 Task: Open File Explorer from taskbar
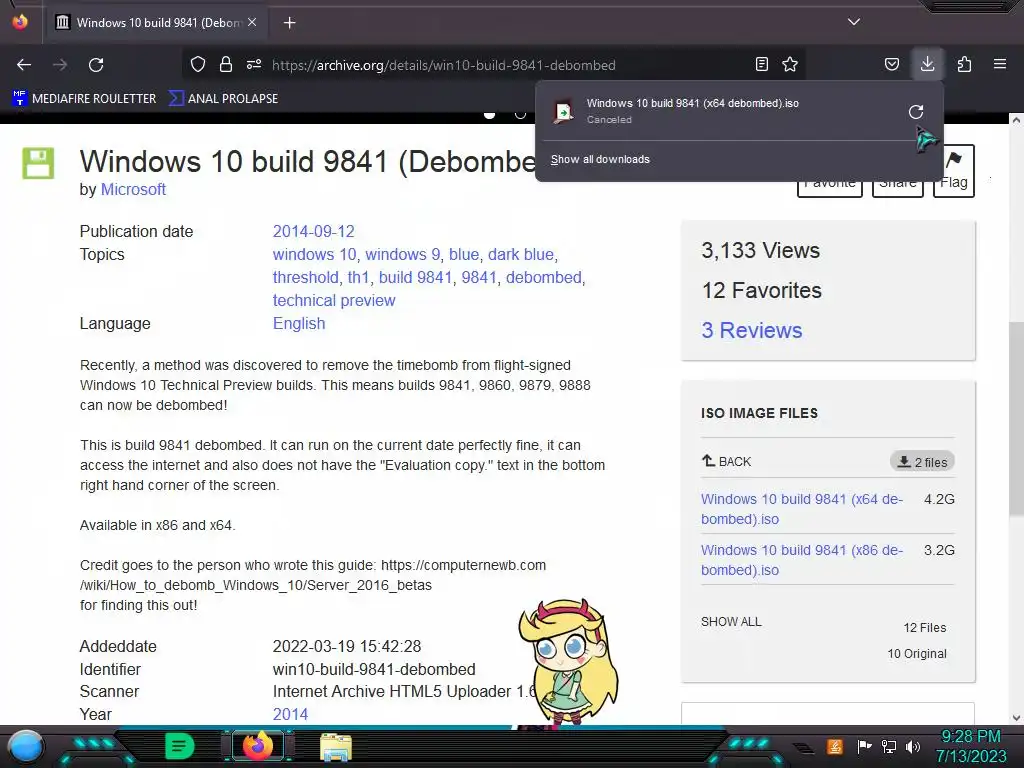(336, 747)
